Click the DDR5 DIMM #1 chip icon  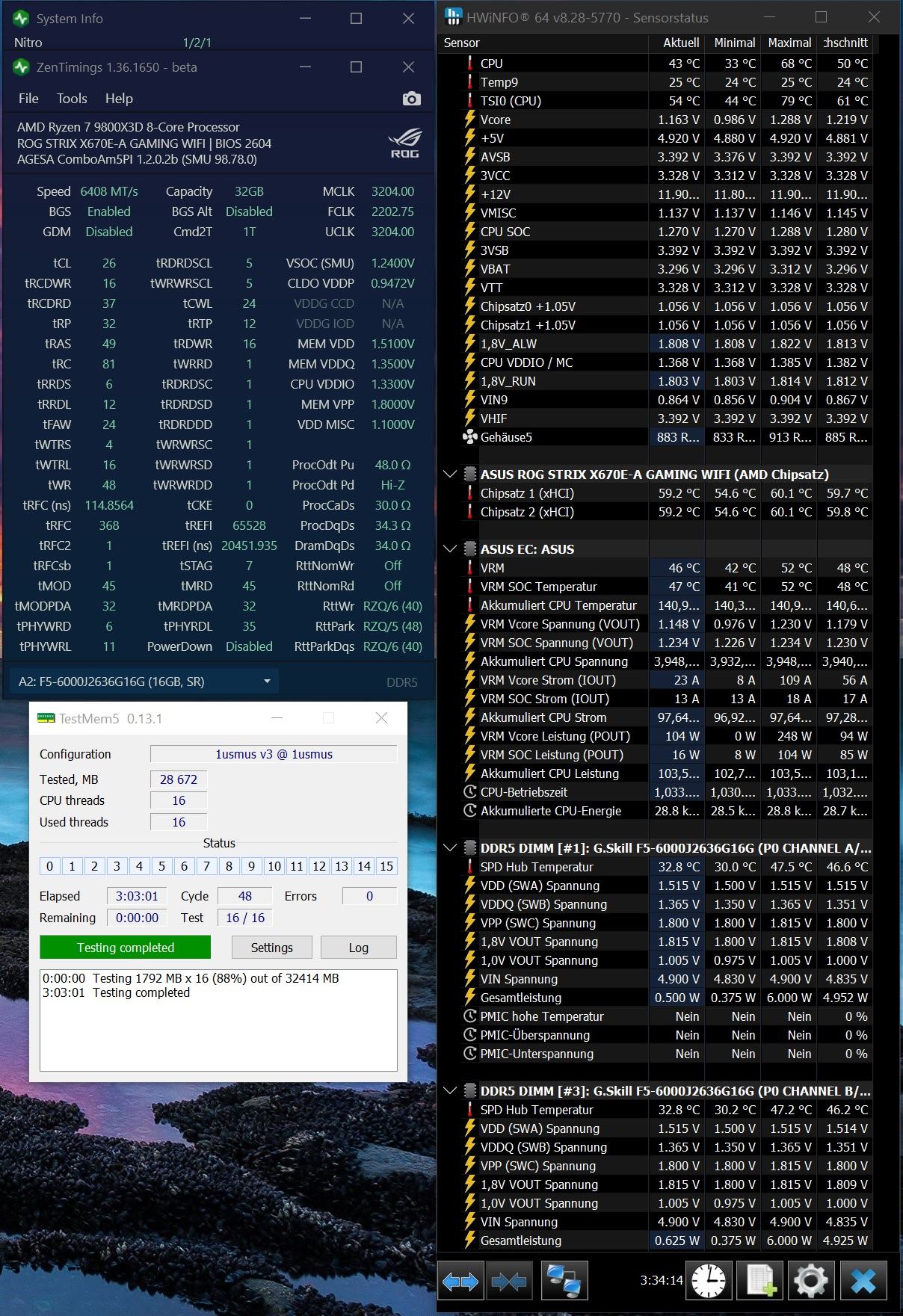pos(469,848)
